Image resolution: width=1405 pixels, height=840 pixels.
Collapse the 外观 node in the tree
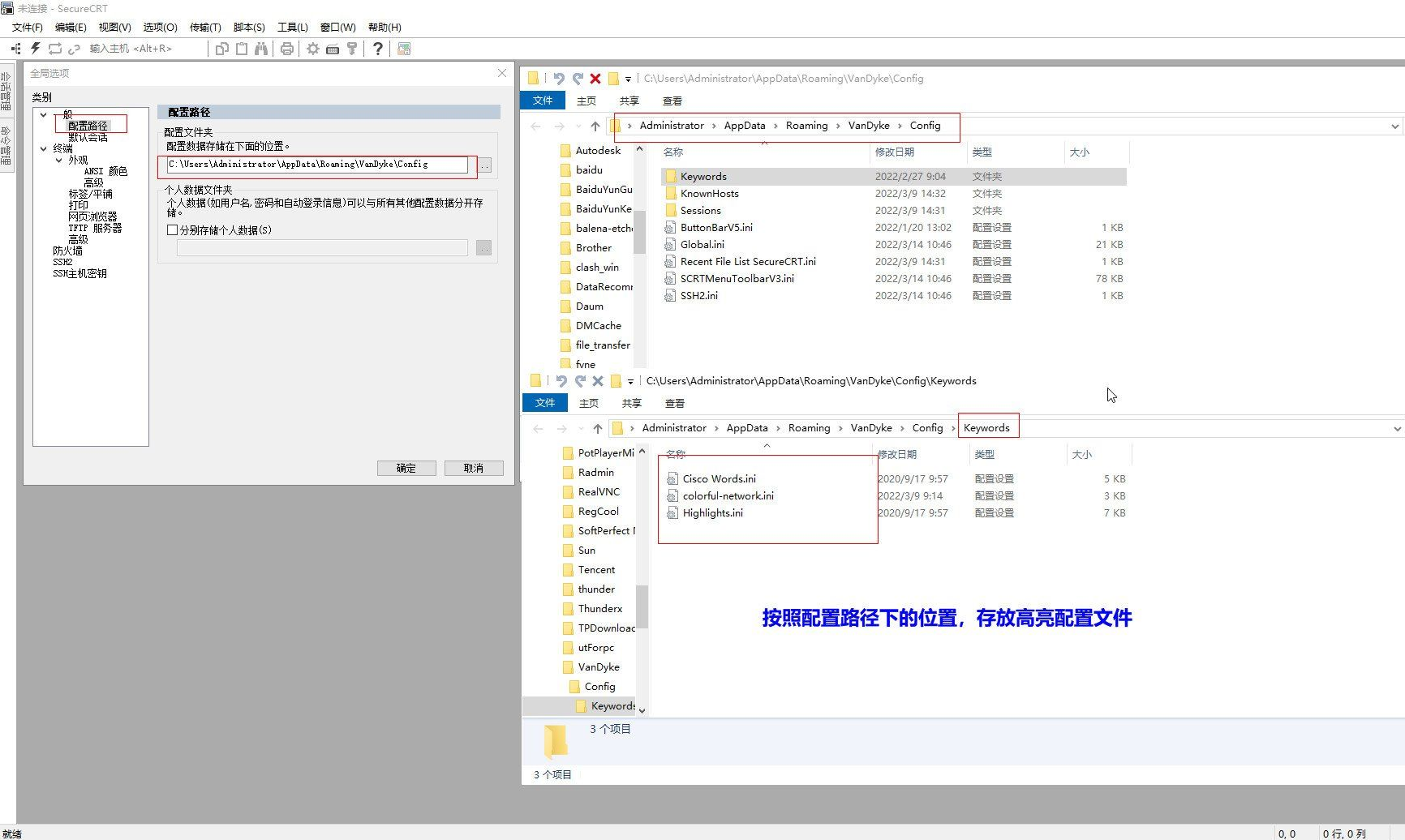click(x=58, y=160)
